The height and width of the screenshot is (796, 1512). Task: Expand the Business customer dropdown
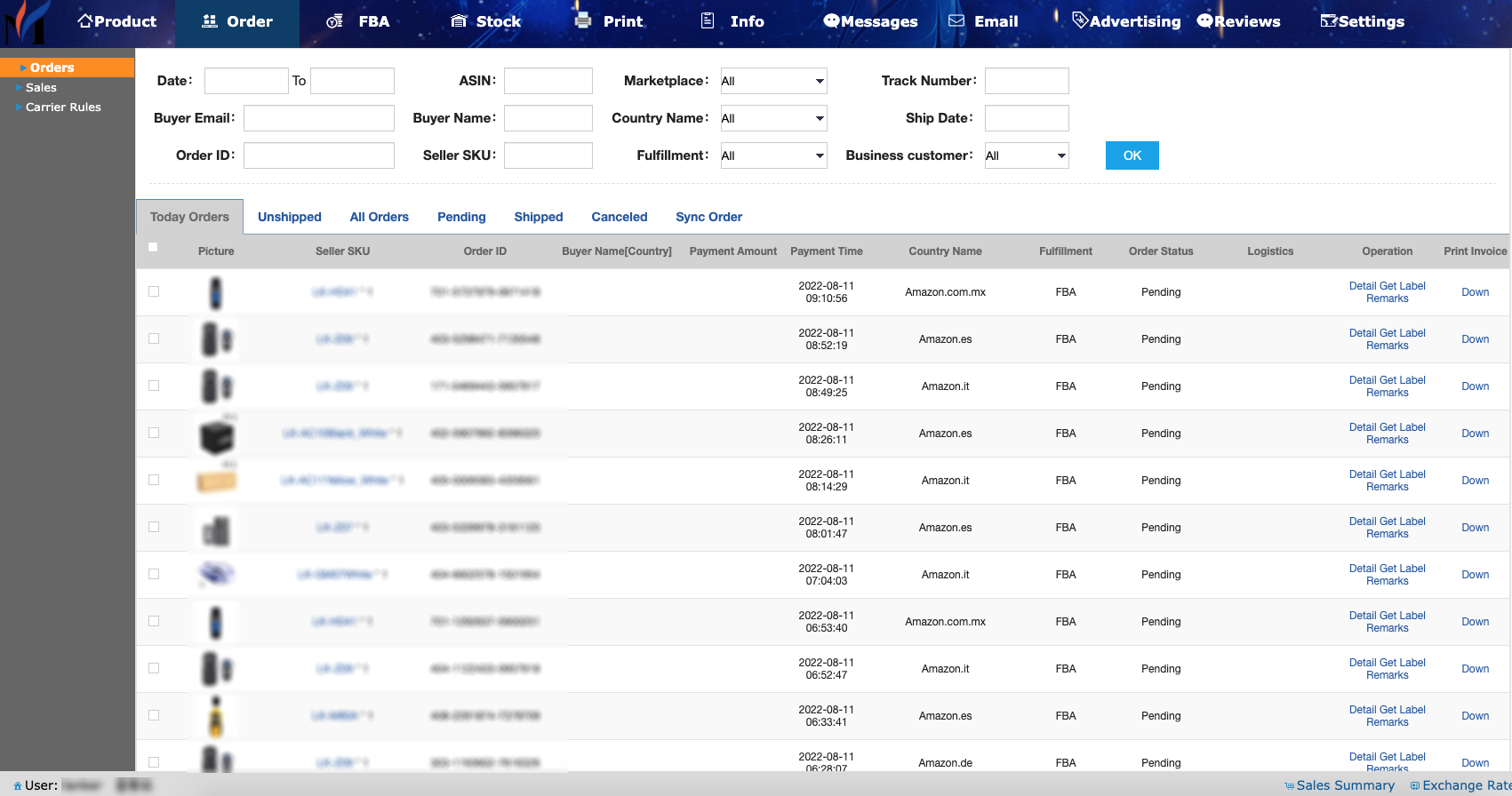1026,155
